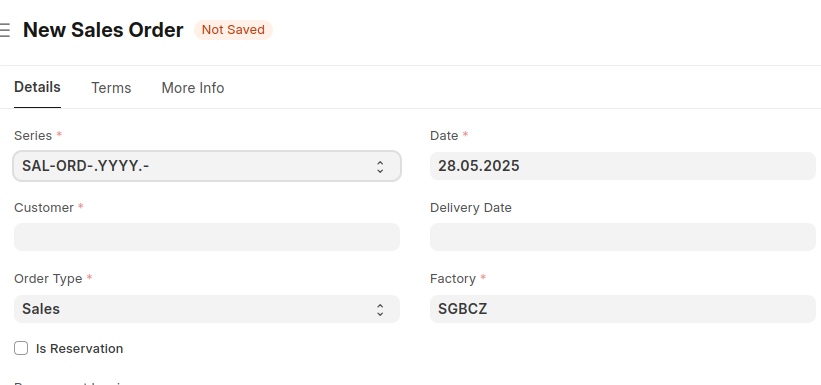This screenshot has width=821, height=385.
Task: Click the empty Delivery Date field
Action: click(x=623, y=237)
